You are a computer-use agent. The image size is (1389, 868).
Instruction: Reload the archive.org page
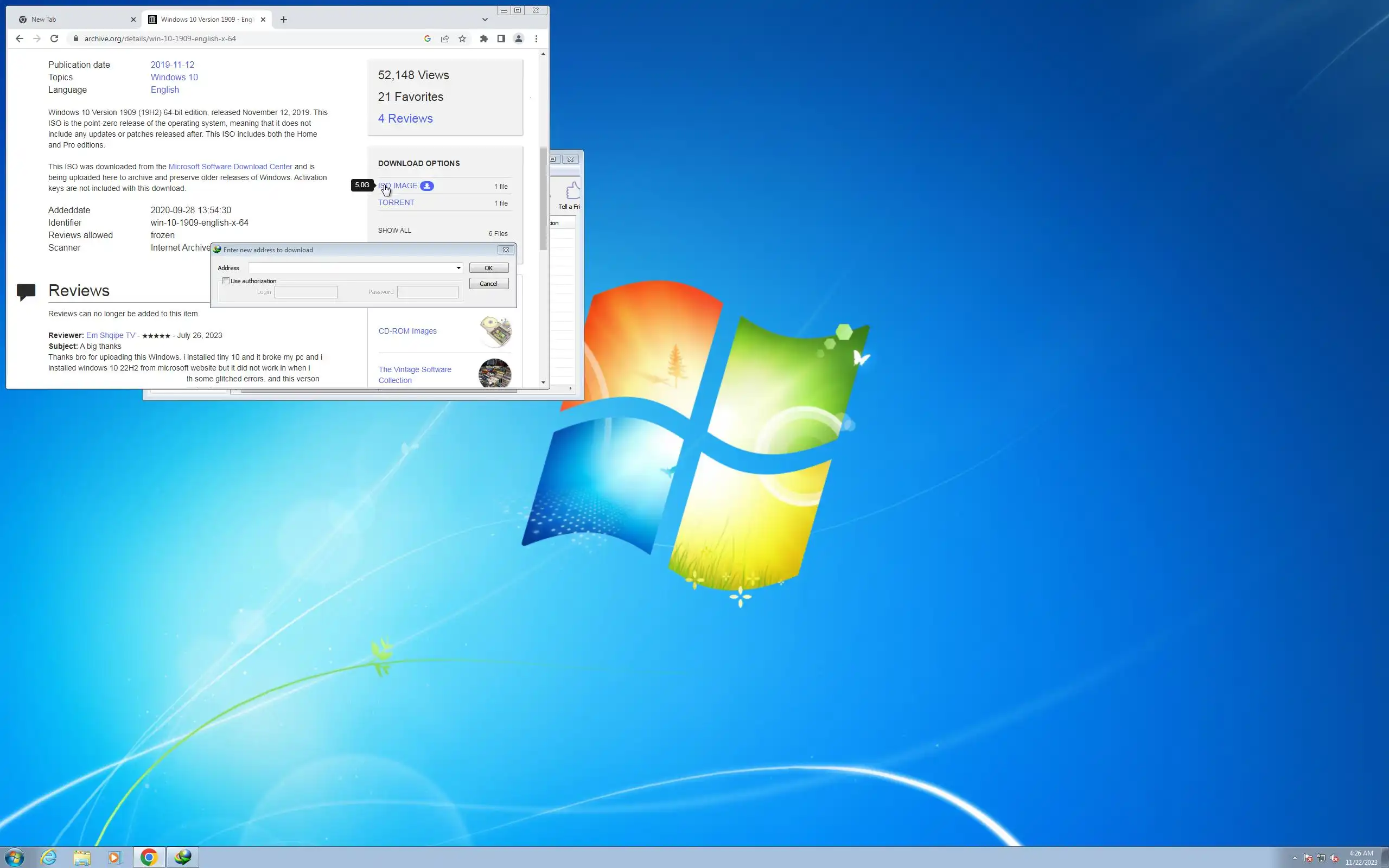(54, 39)
